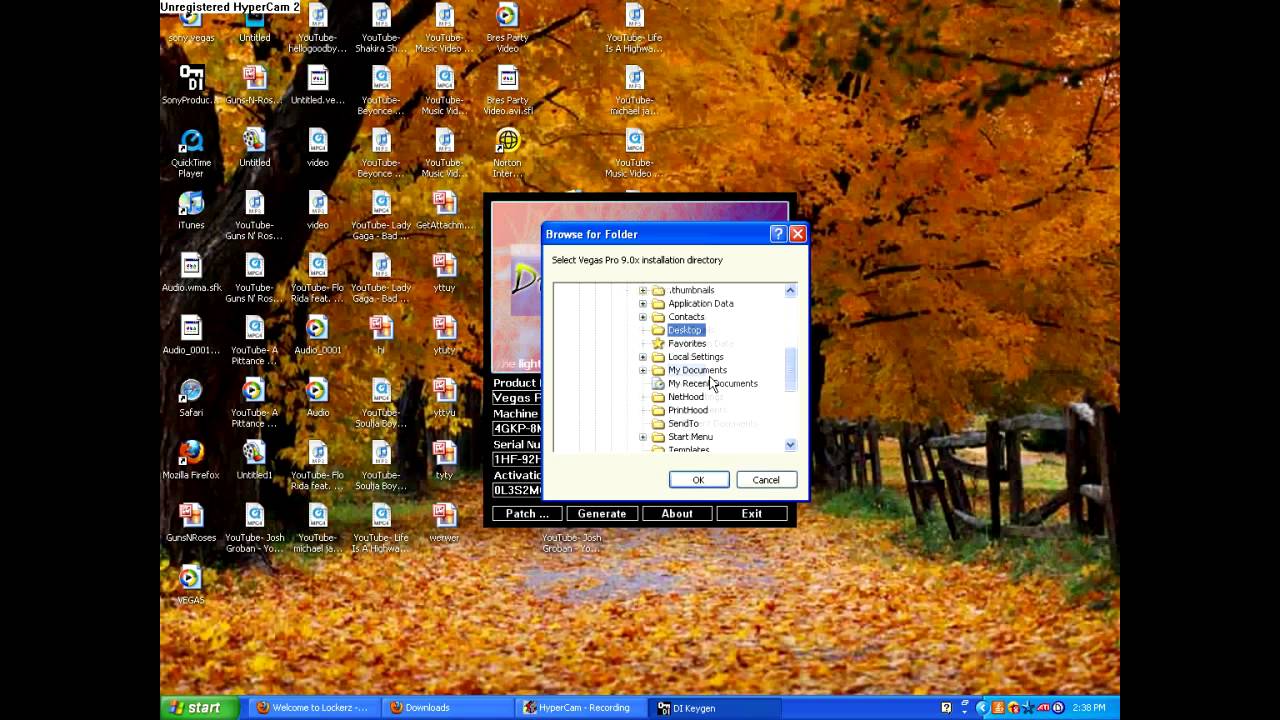1280x720 pixels.
Task: Expand the Start Menu folder node
Action: click(x=643, y=437)
